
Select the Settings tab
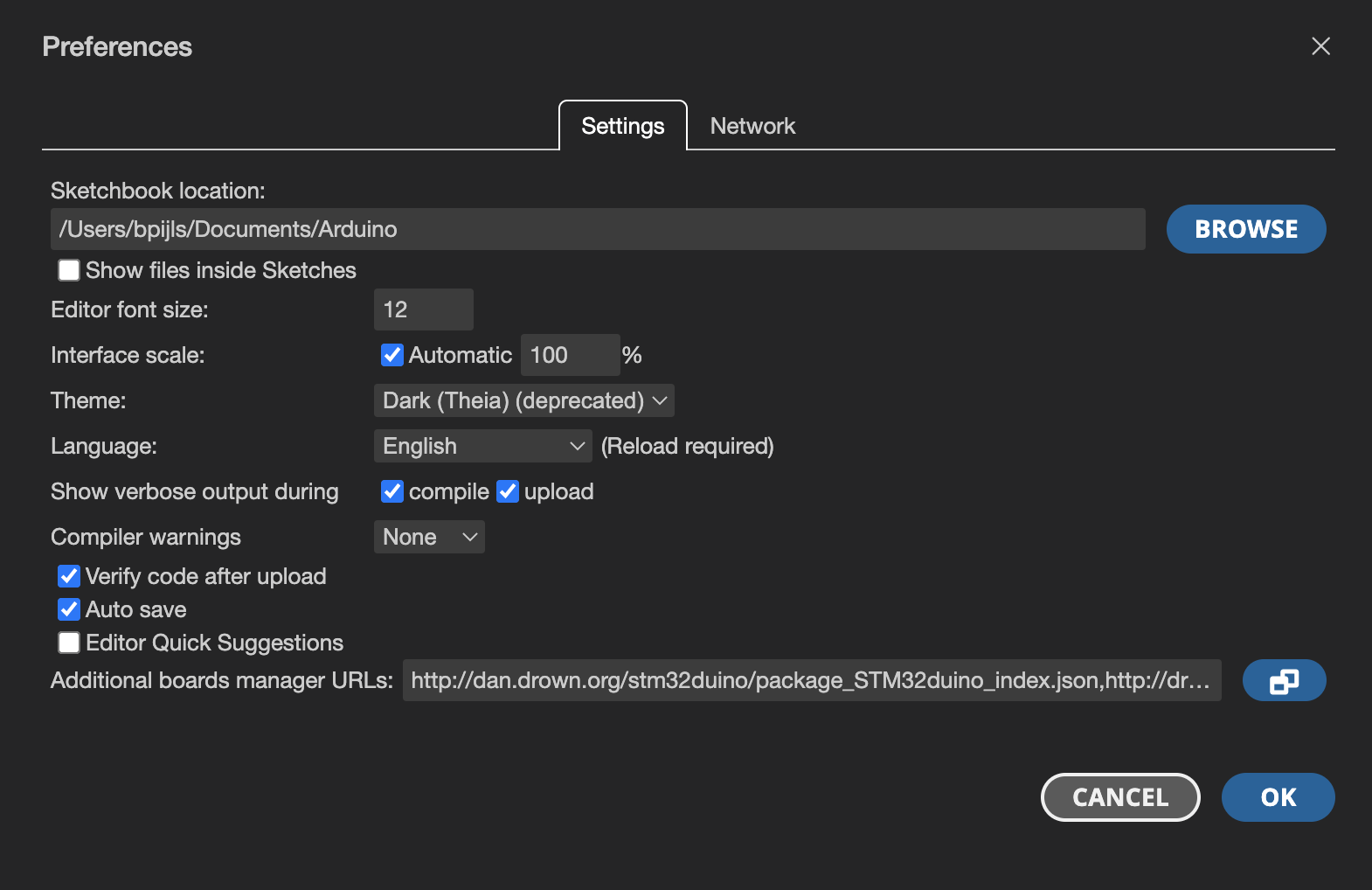622,126
